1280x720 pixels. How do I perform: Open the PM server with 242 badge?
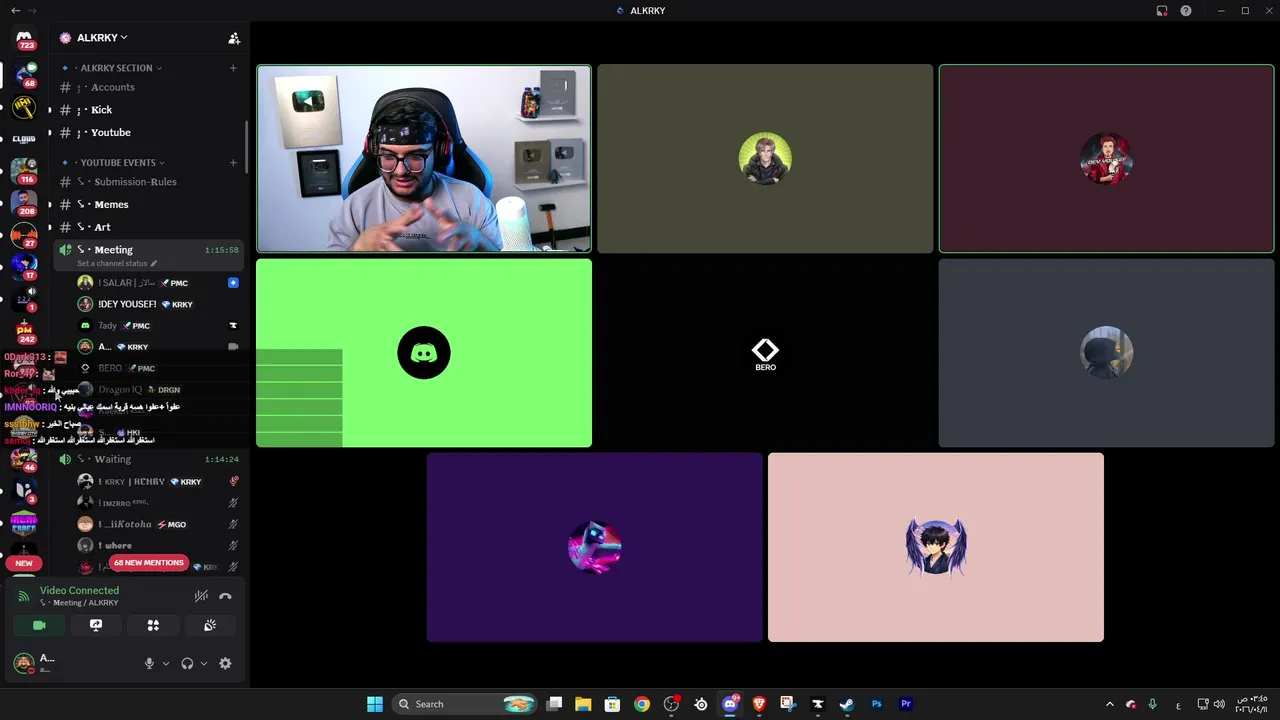click(24, 331)
